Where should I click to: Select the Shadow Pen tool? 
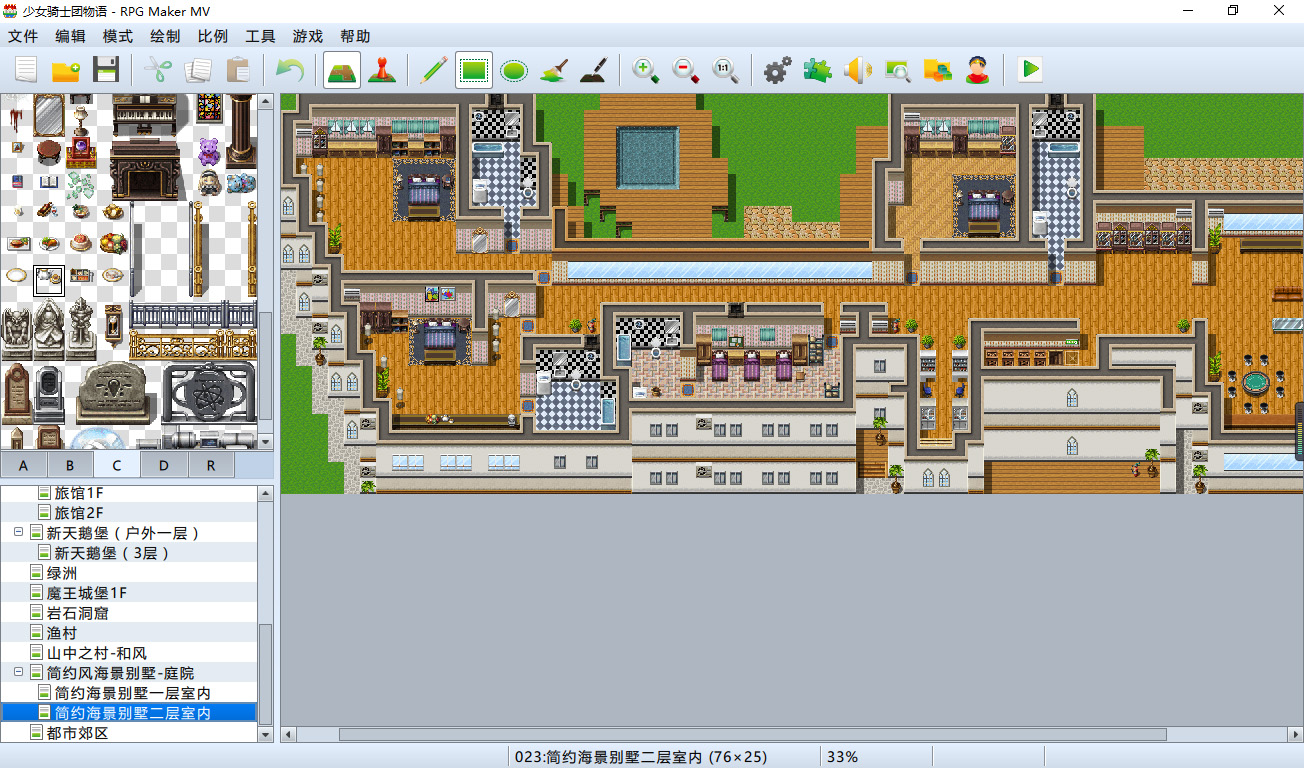pyautogui.click(x=594, y=70)
